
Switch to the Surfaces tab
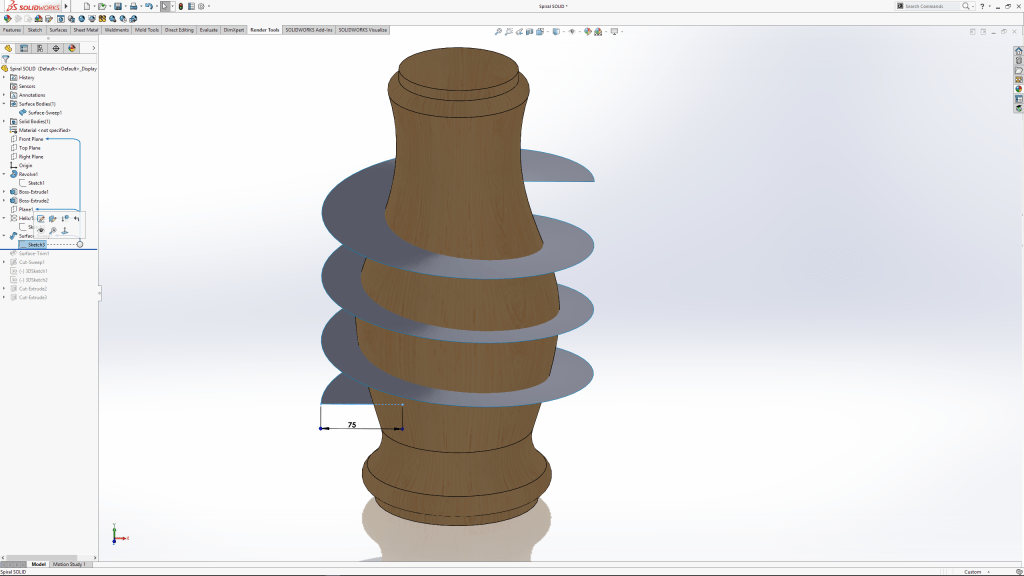tap(59, 30)
